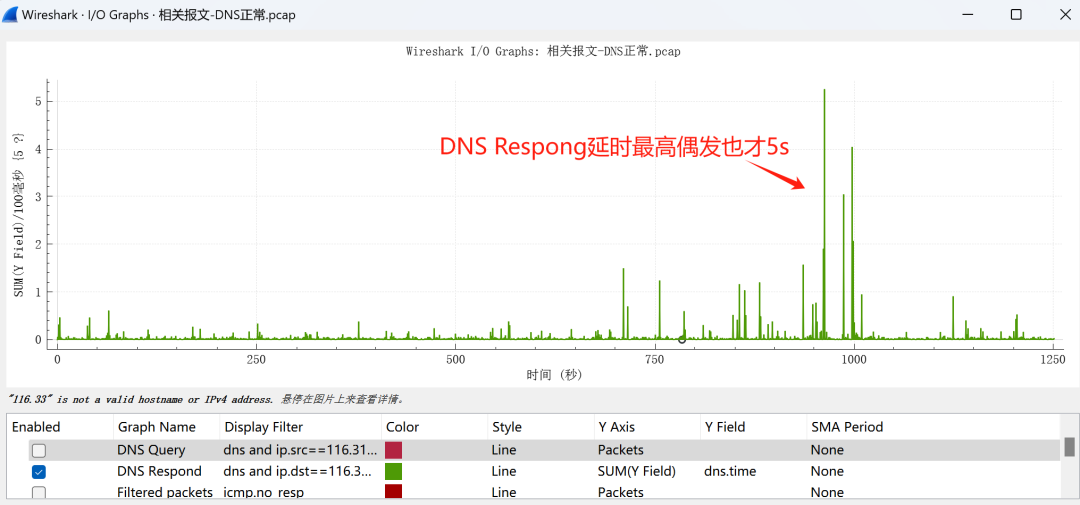Click the graph list vertical scrollbar thumb
Viewport: 1080px width, 505px height.
1069,446
